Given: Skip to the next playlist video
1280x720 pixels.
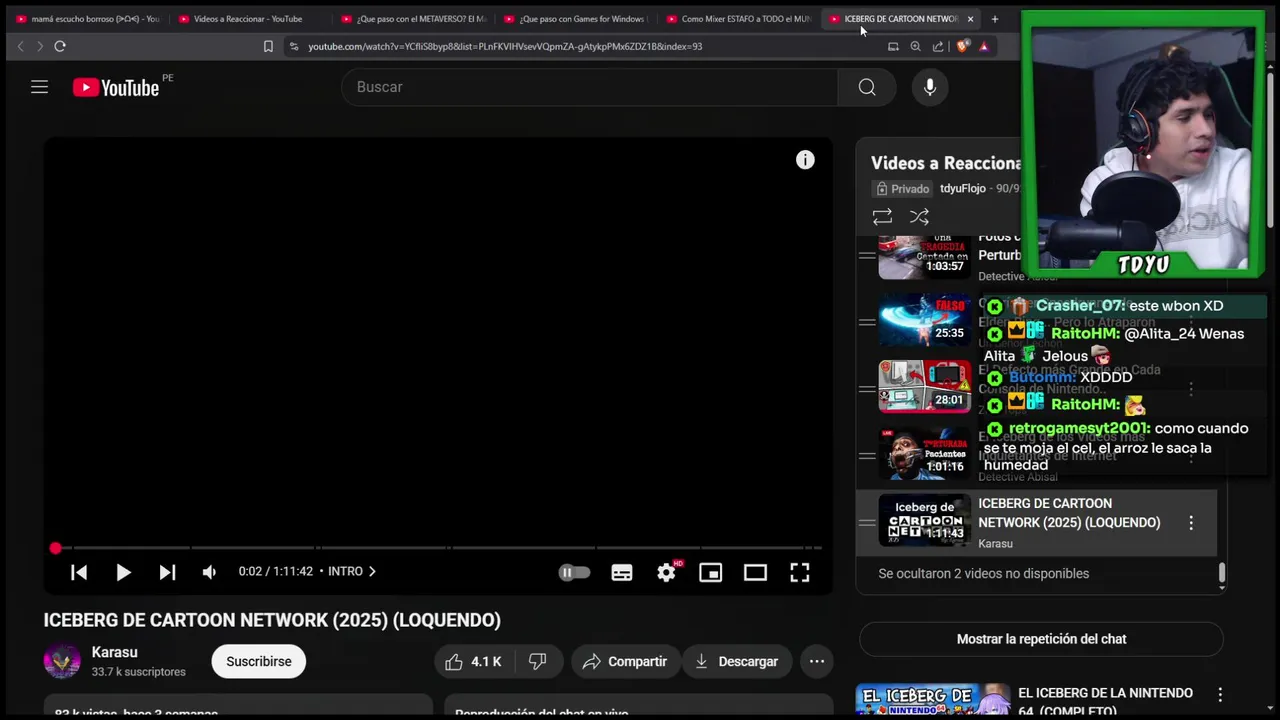Looking at the screenshot, I should (x=167, y=572).
